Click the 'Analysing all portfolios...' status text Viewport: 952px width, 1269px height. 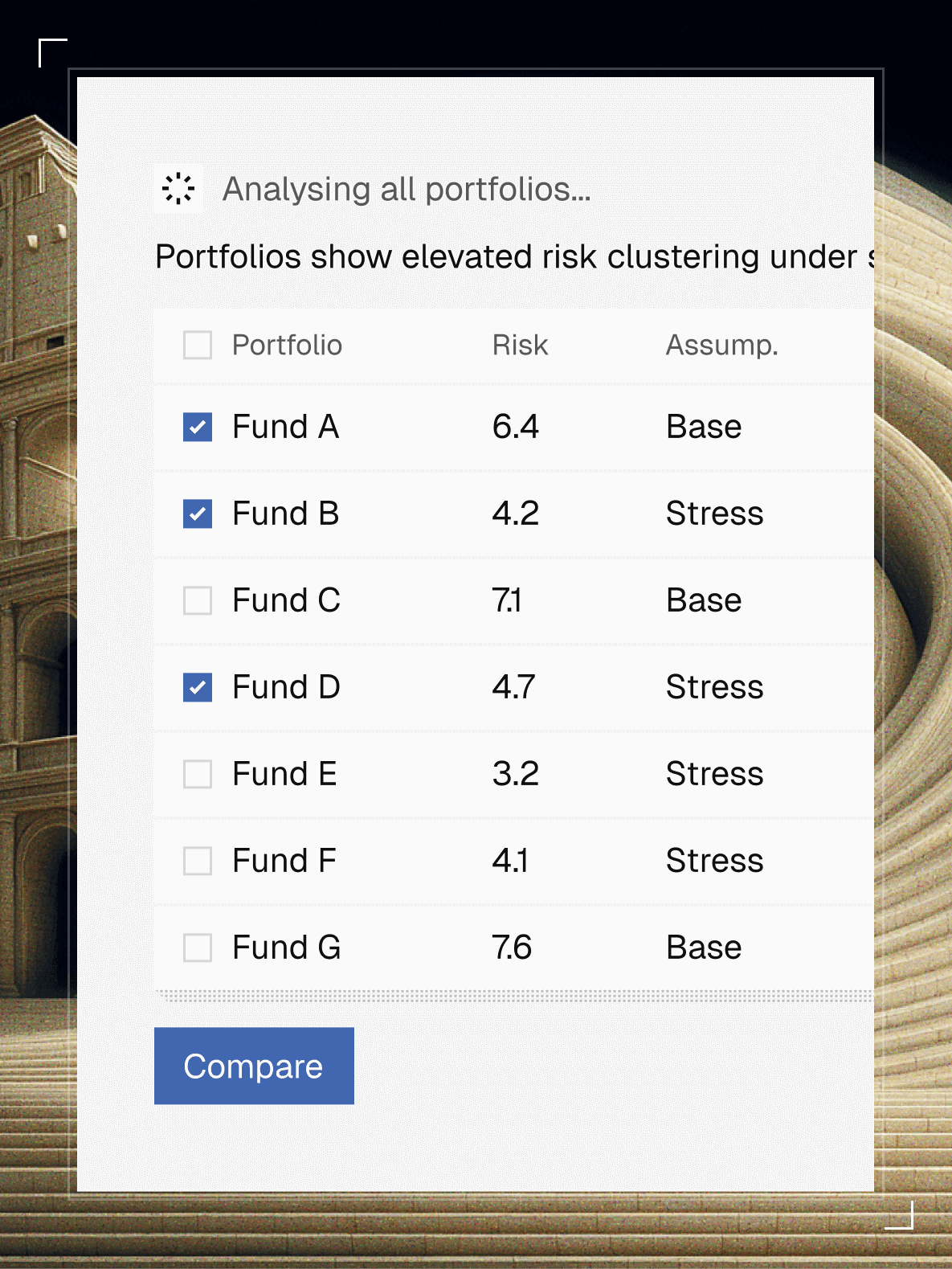click(x=407, y=190)
